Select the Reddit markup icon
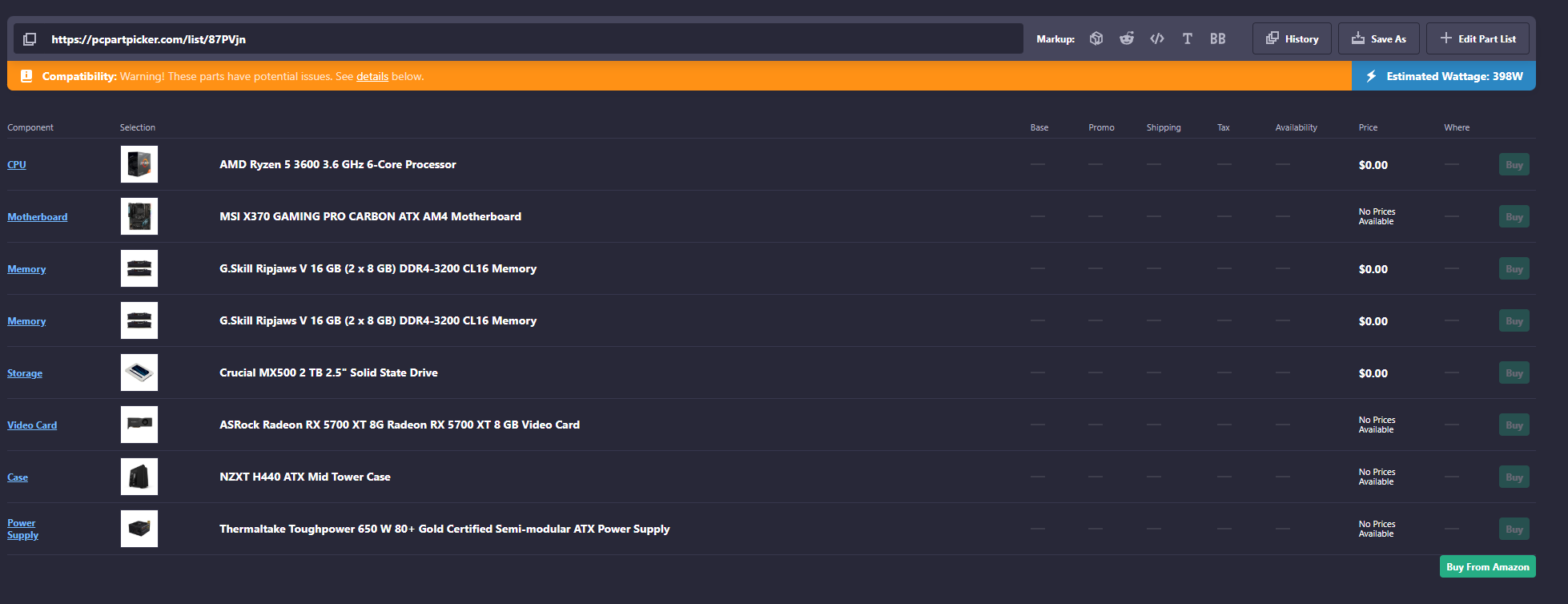 point(1127,38)
